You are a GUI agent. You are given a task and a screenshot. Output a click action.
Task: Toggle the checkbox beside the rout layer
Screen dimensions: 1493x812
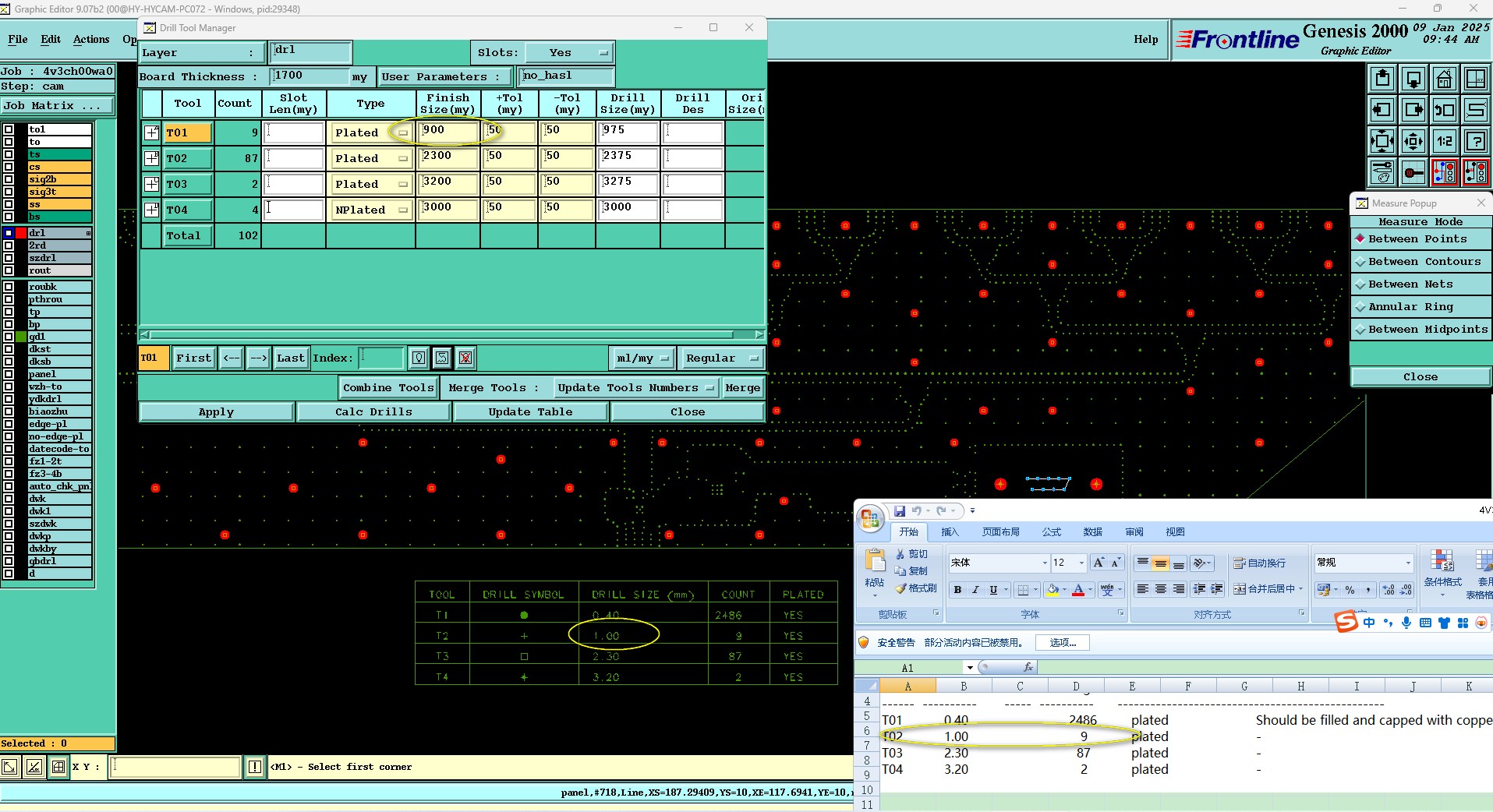tap(9, 270)
